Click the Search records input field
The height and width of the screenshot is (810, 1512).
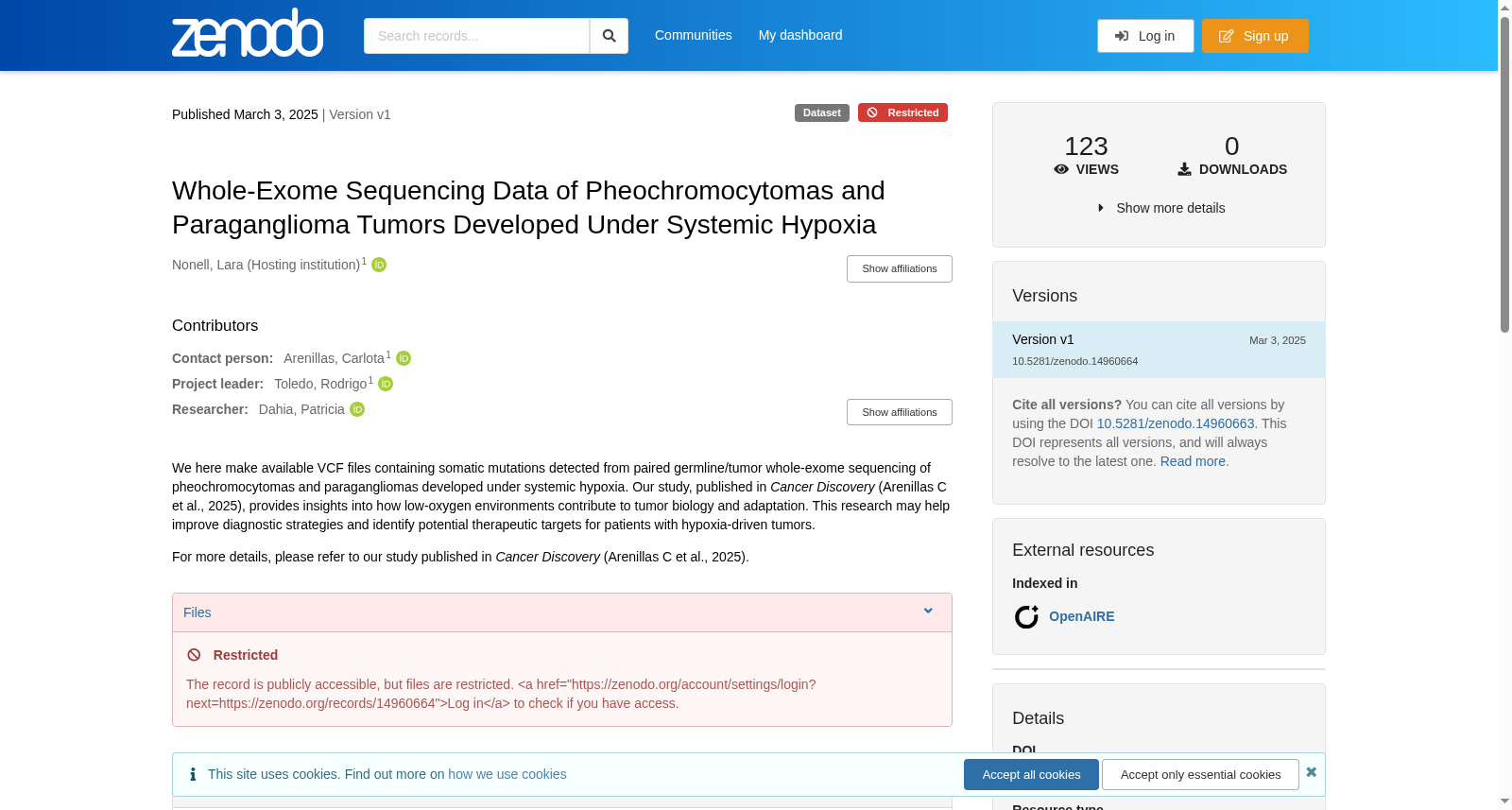(476, 36)
